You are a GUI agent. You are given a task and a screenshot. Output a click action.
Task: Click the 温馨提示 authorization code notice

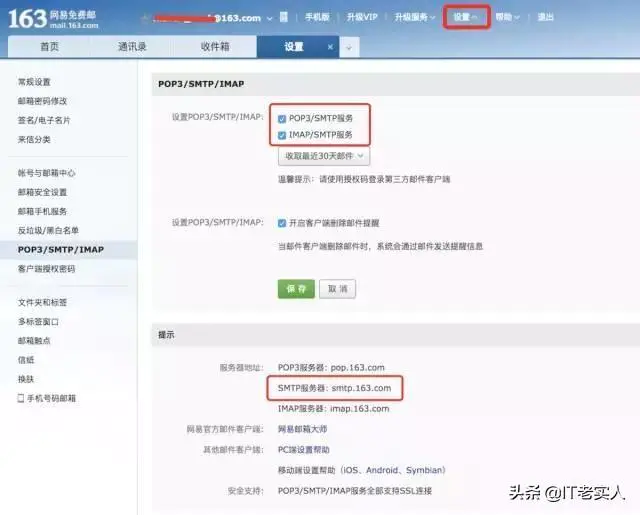click(x=364, y=179)
